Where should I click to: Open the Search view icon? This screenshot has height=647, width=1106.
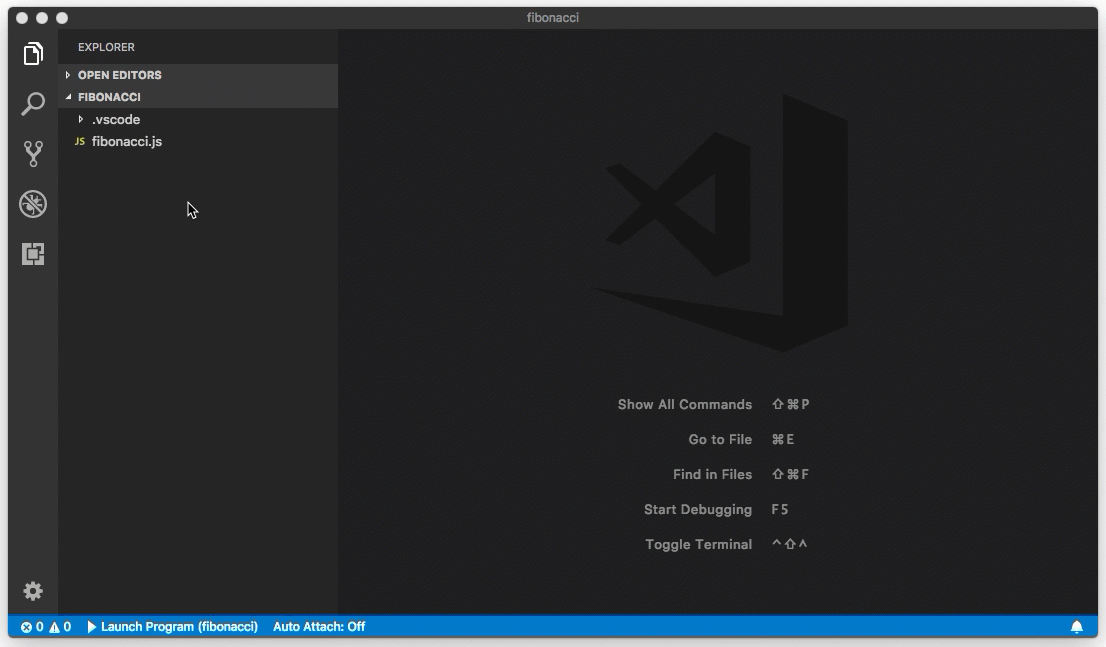click(x=33, y=104)
